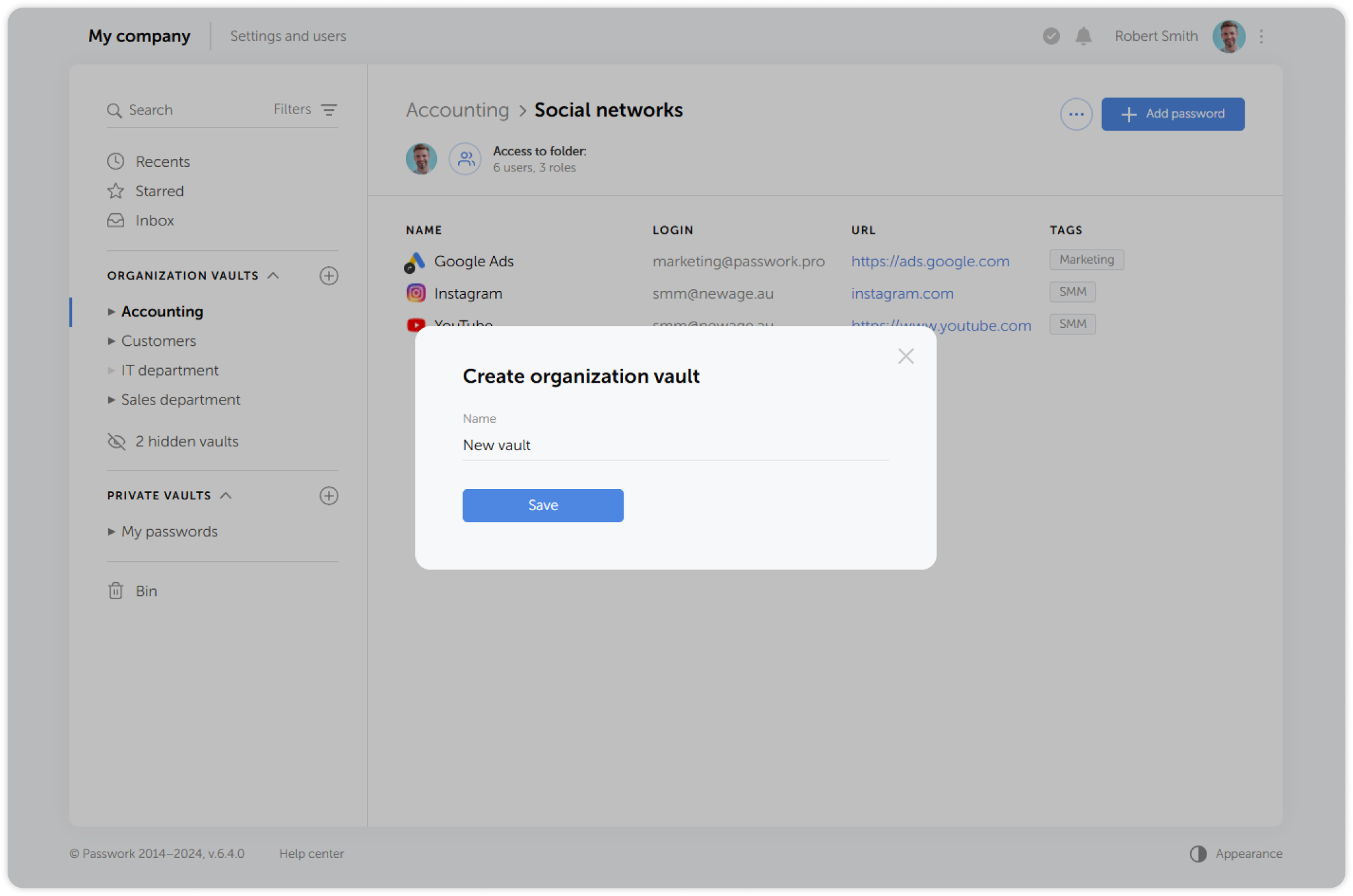Click the search magnifier icon
This screenshot has width=1353, height=896.
coord(115,110)
